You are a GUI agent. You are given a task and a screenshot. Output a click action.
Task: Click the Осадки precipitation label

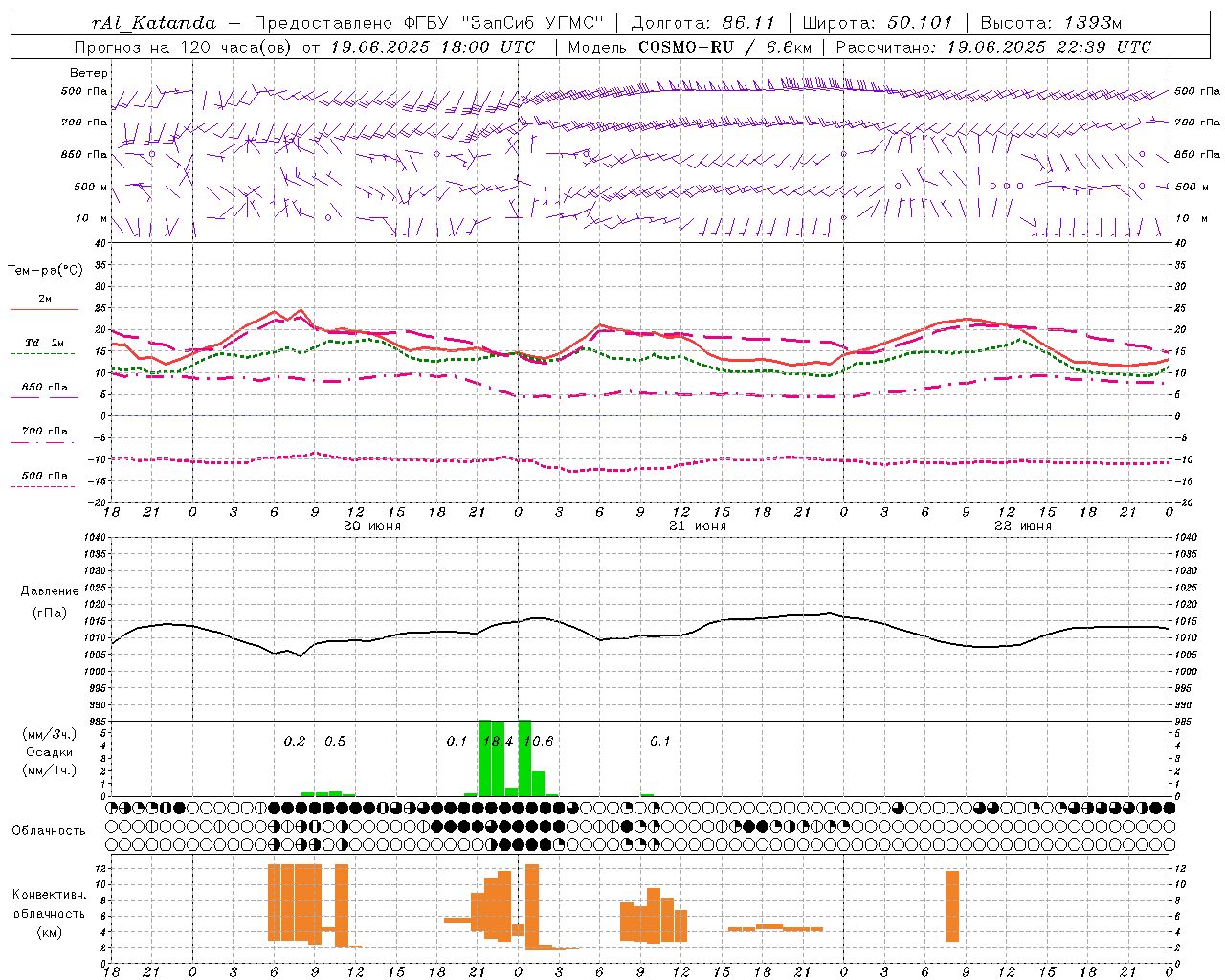point(50,752)
